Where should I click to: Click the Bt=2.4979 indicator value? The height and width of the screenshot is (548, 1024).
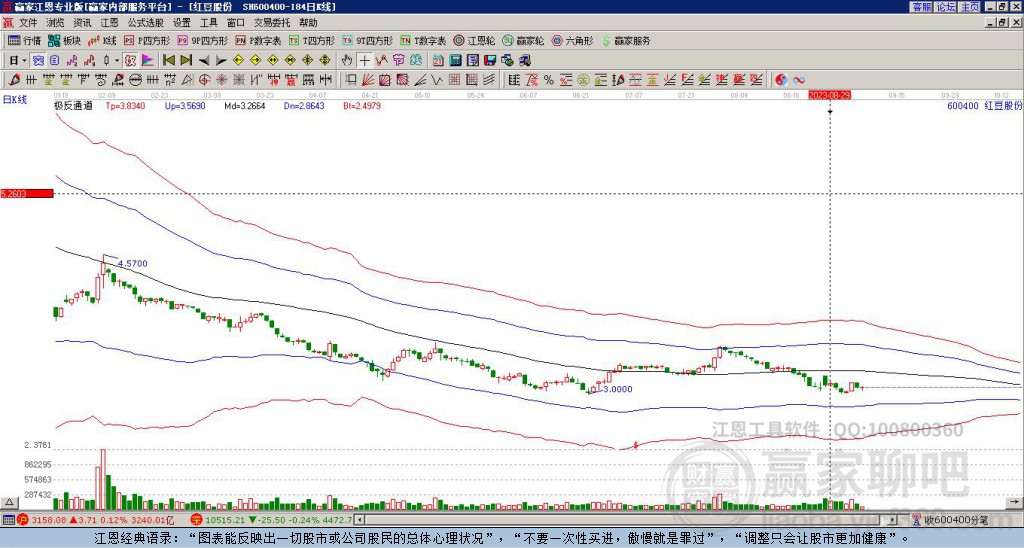(362, 105)
